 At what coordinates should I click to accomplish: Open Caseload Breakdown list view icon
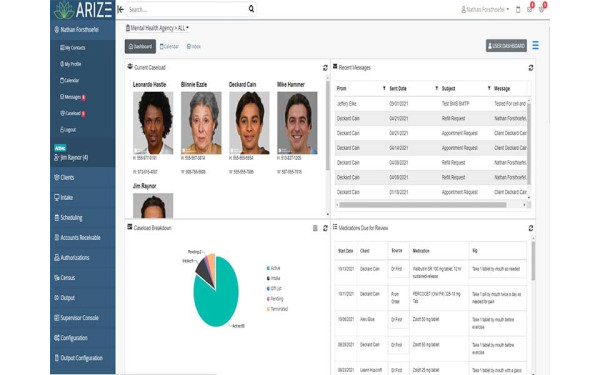(315, 228)
